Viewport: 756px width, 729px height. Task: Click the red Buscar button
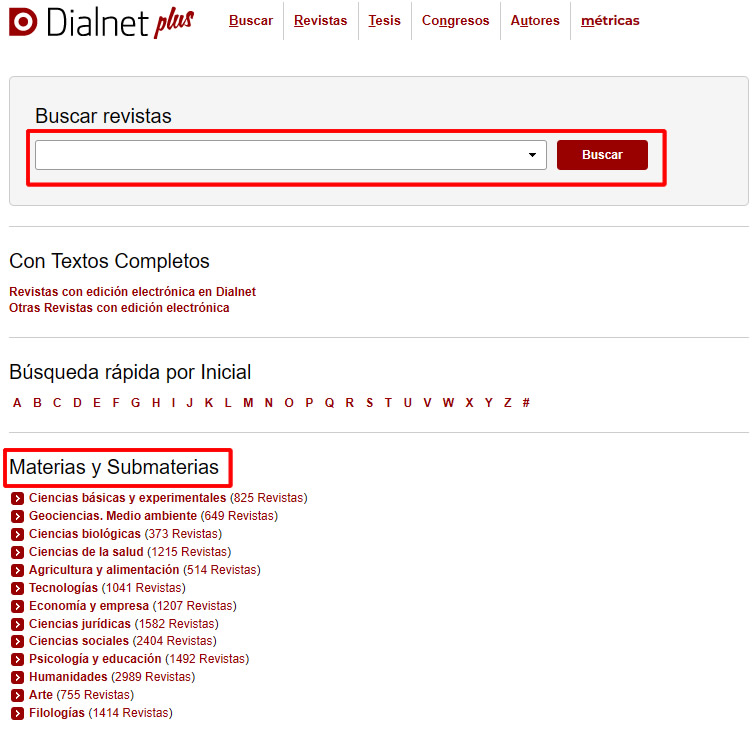602,155
